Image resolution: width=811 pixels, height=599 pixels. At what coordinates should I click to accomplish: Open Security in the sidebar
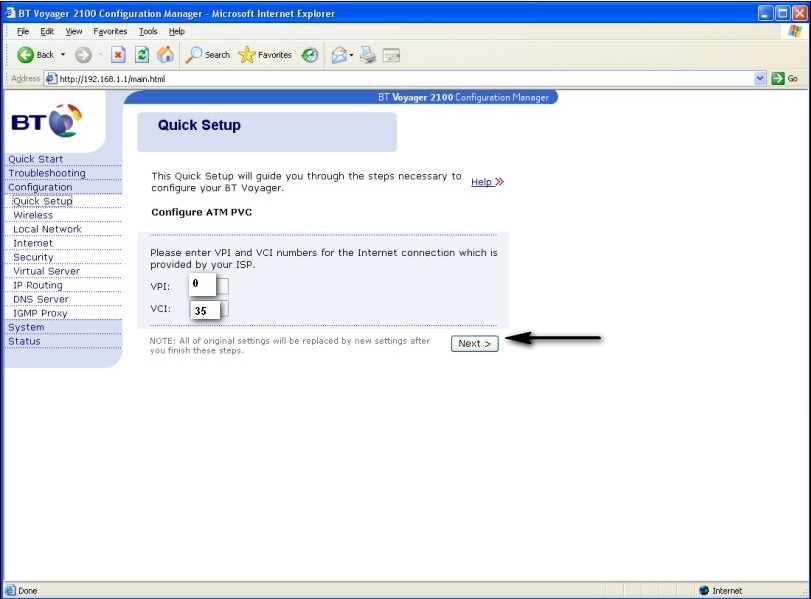pyautogui.click(x=34, y=257)
